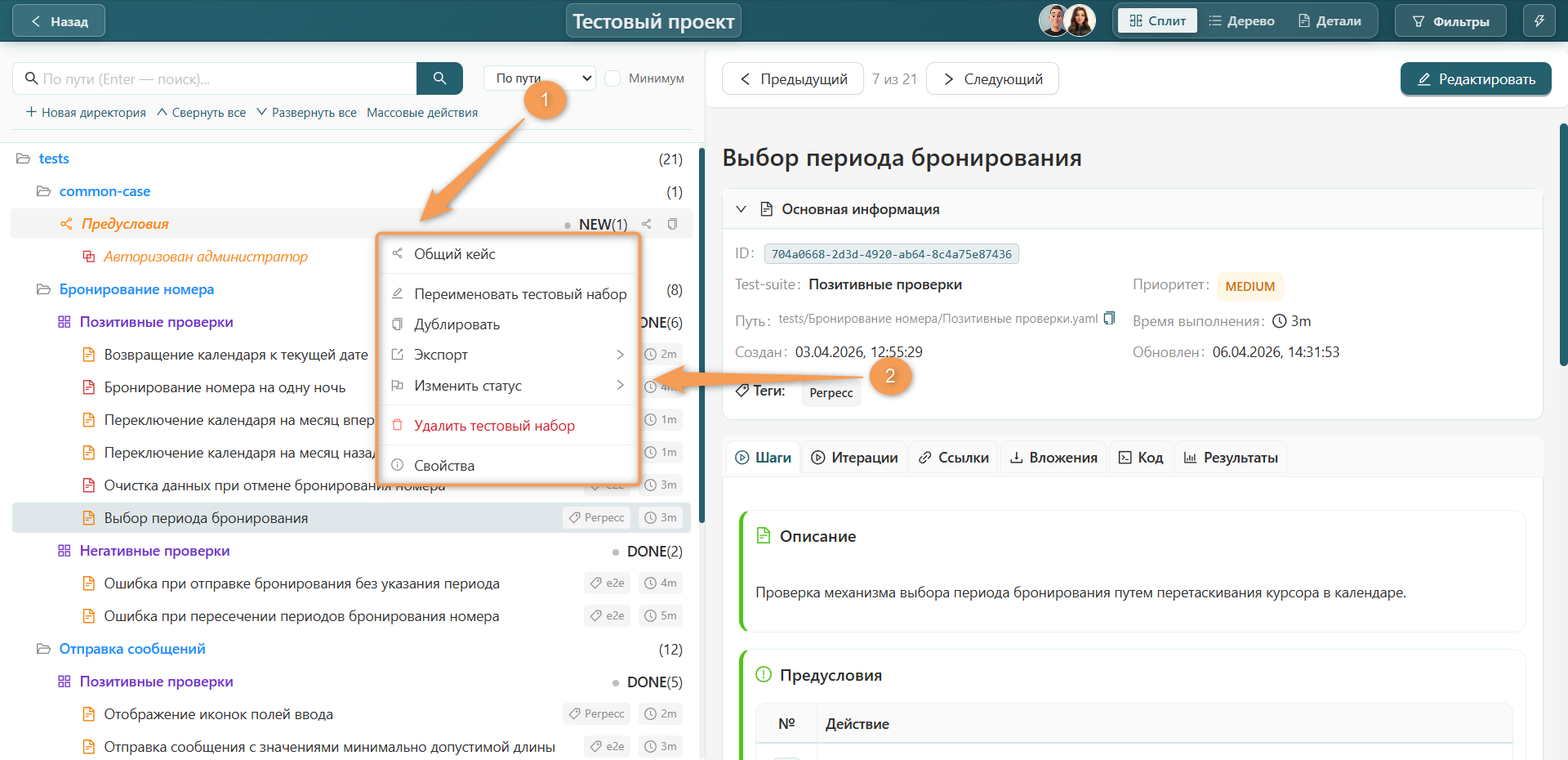
Task: Copy the test path via the copy icon
Action: pyautogui.click(x=1109, y=319)
